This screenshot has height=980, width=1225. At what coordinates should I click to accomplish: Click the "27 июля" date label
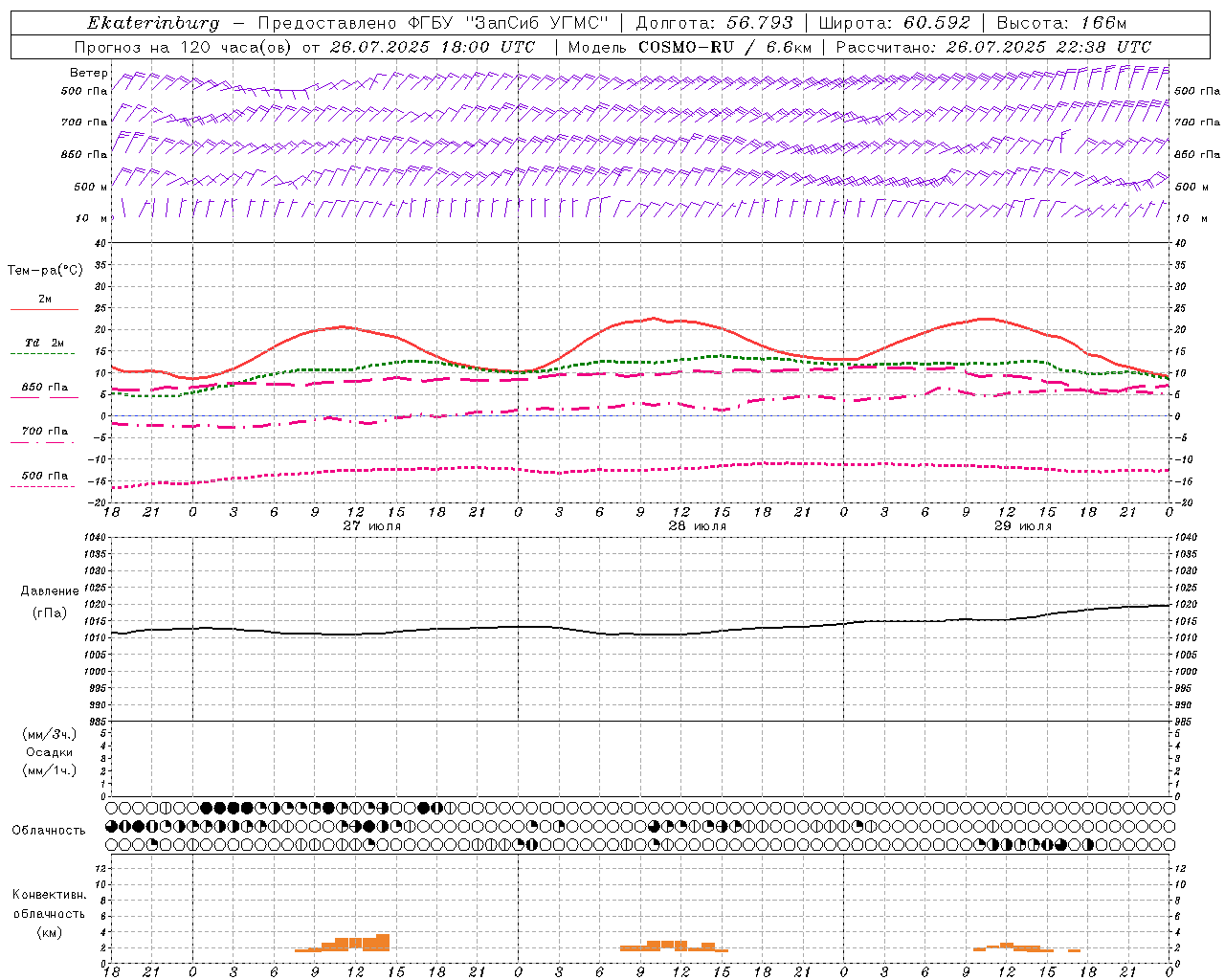coord(372,526)
